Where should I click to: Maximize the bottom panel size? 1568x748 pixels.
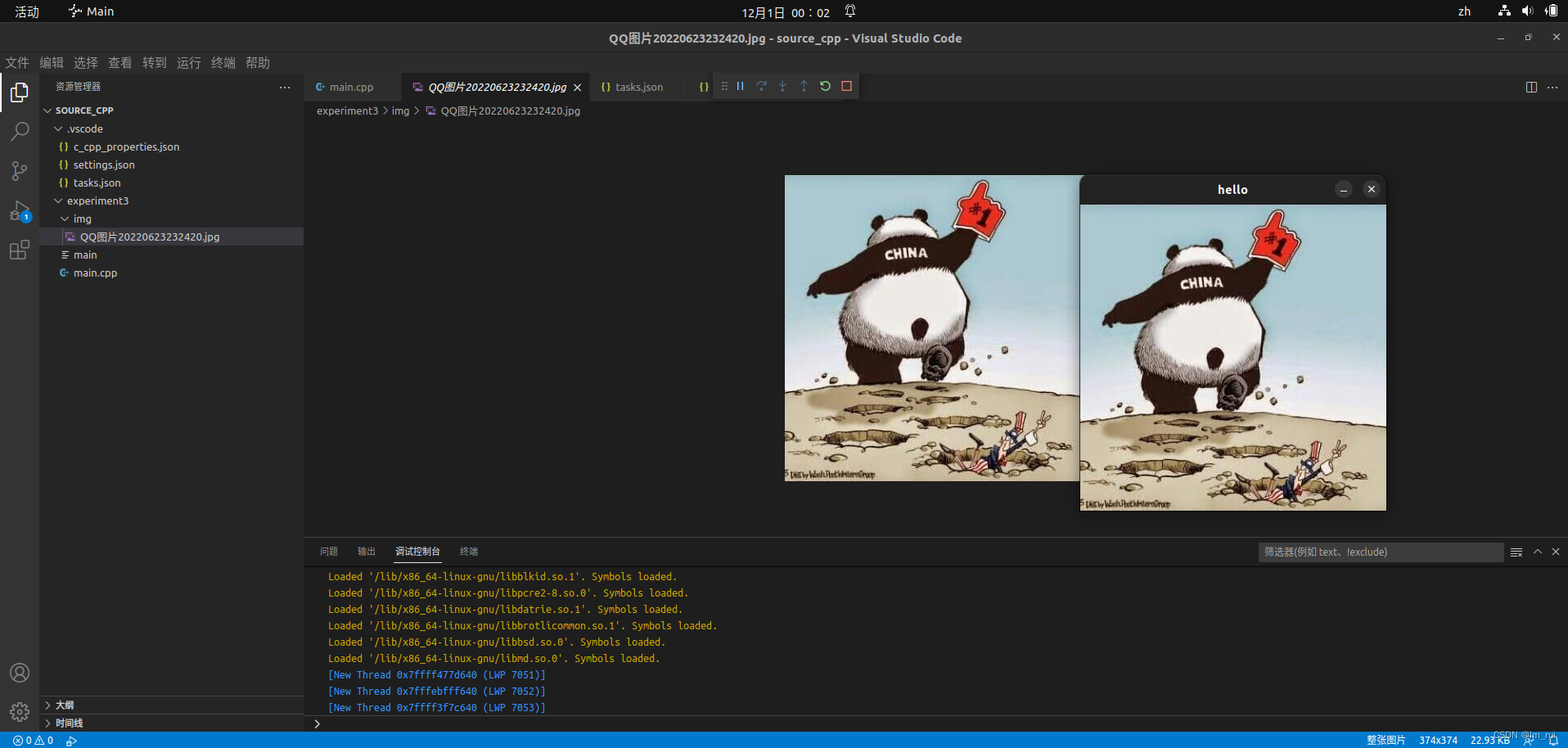(1538, 552)
